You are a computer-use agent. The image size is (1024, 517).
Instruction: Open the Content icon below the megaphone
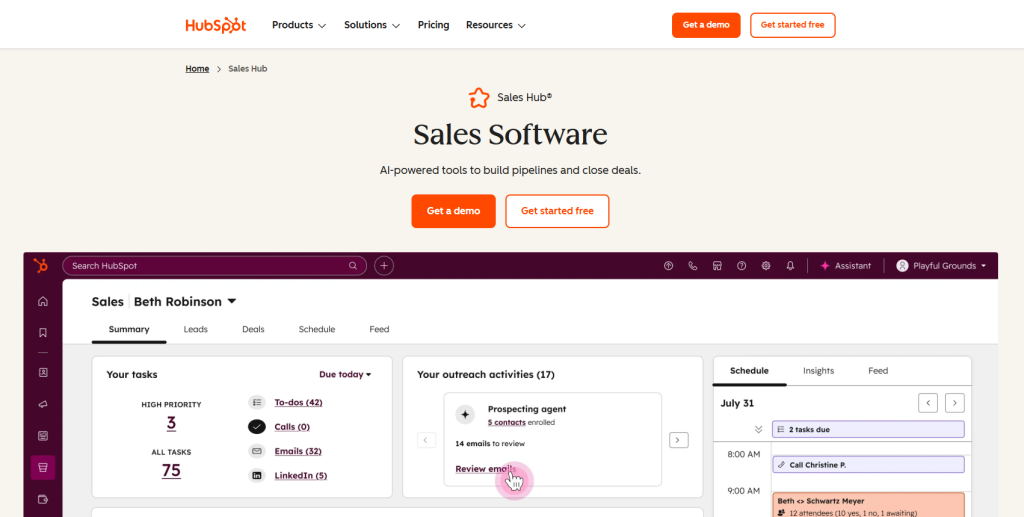[43, 436]
